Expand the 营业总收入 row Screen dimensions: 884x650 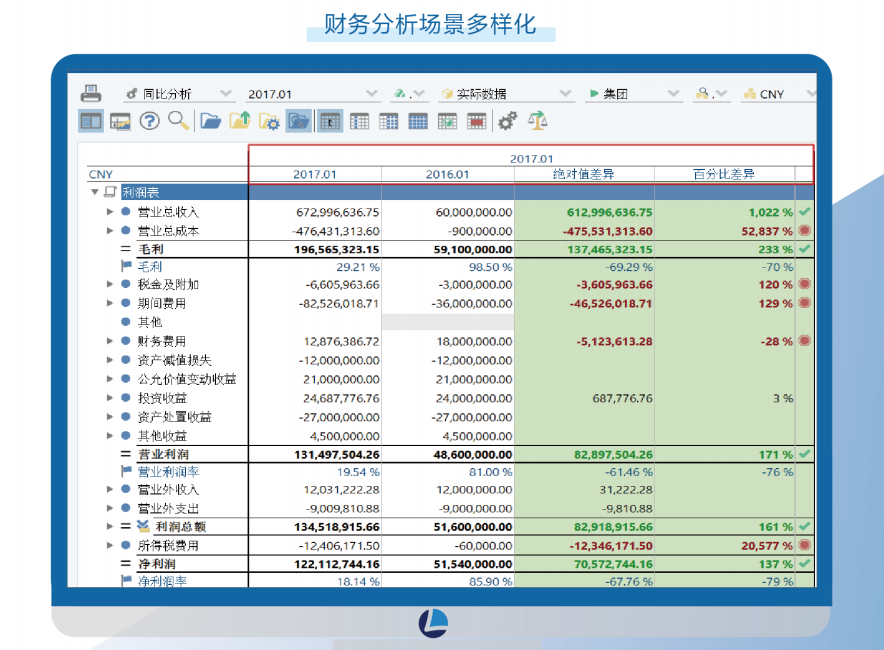[x=110, y=212]
